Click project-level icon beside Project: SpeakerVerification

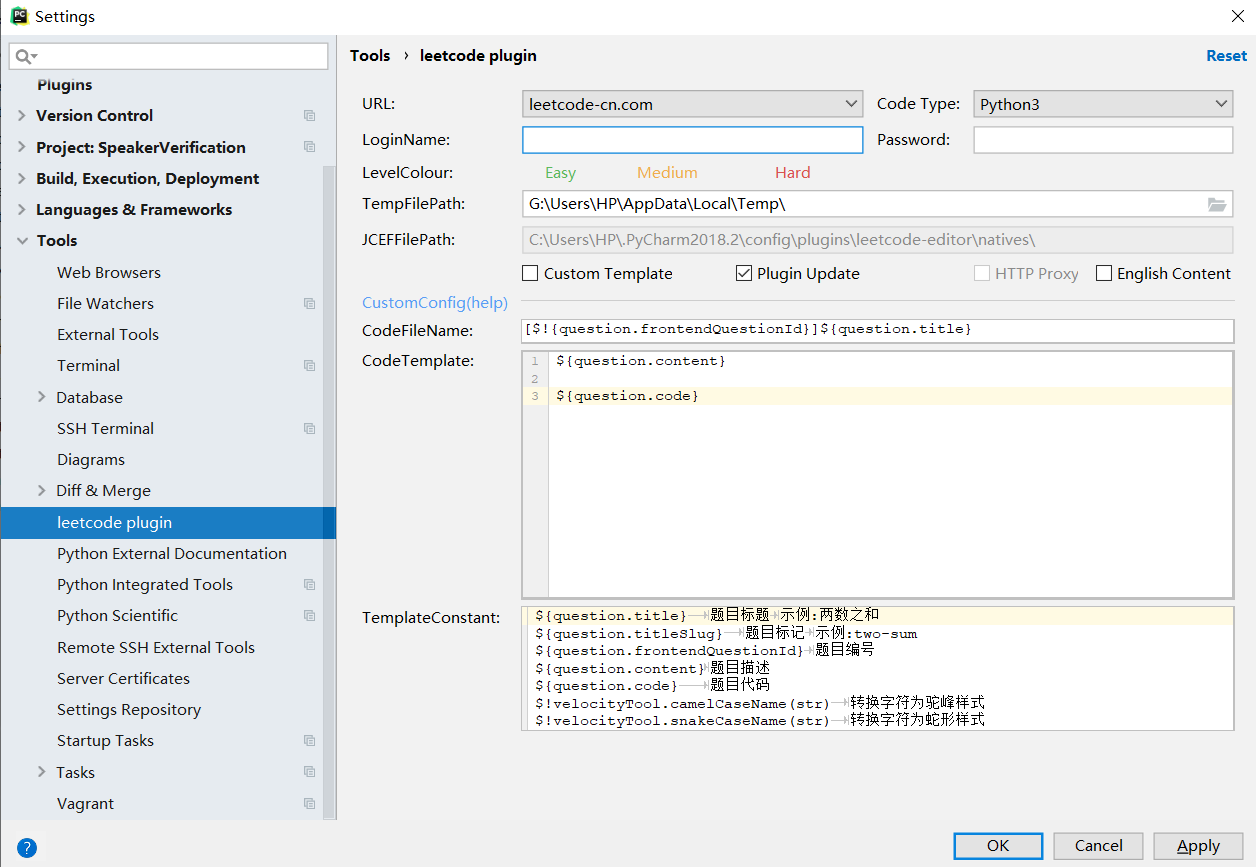click(x=309, y=147)
